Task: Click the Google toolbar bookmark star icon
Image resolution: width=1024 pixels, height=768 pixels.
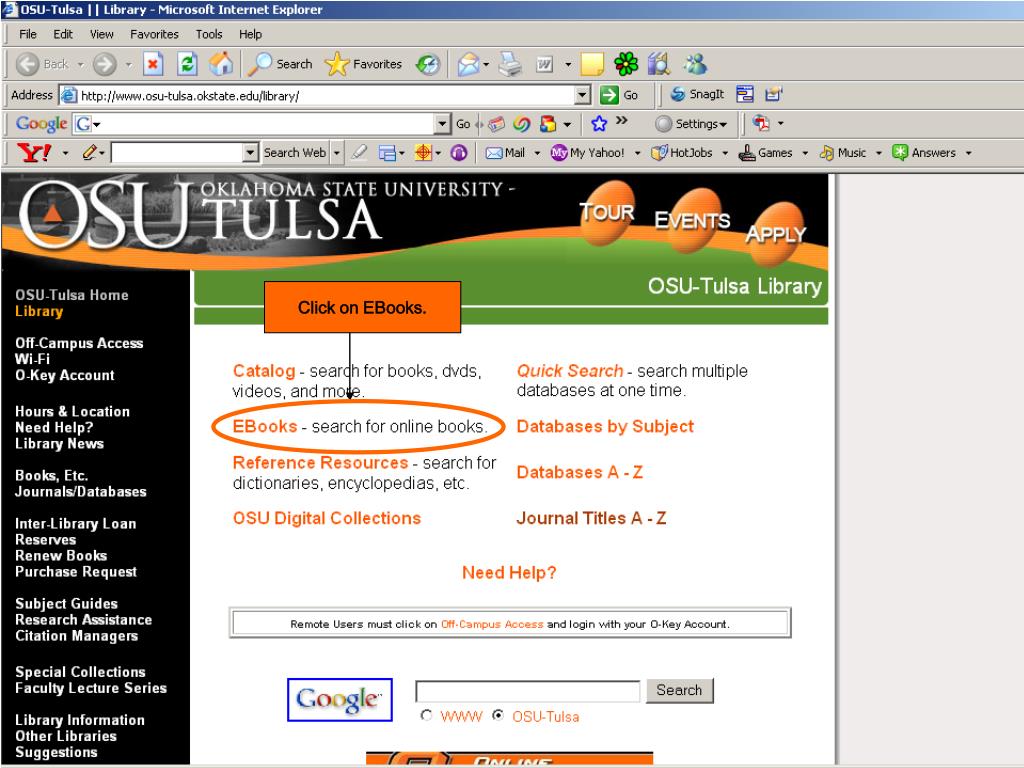Action: point(599,123)
